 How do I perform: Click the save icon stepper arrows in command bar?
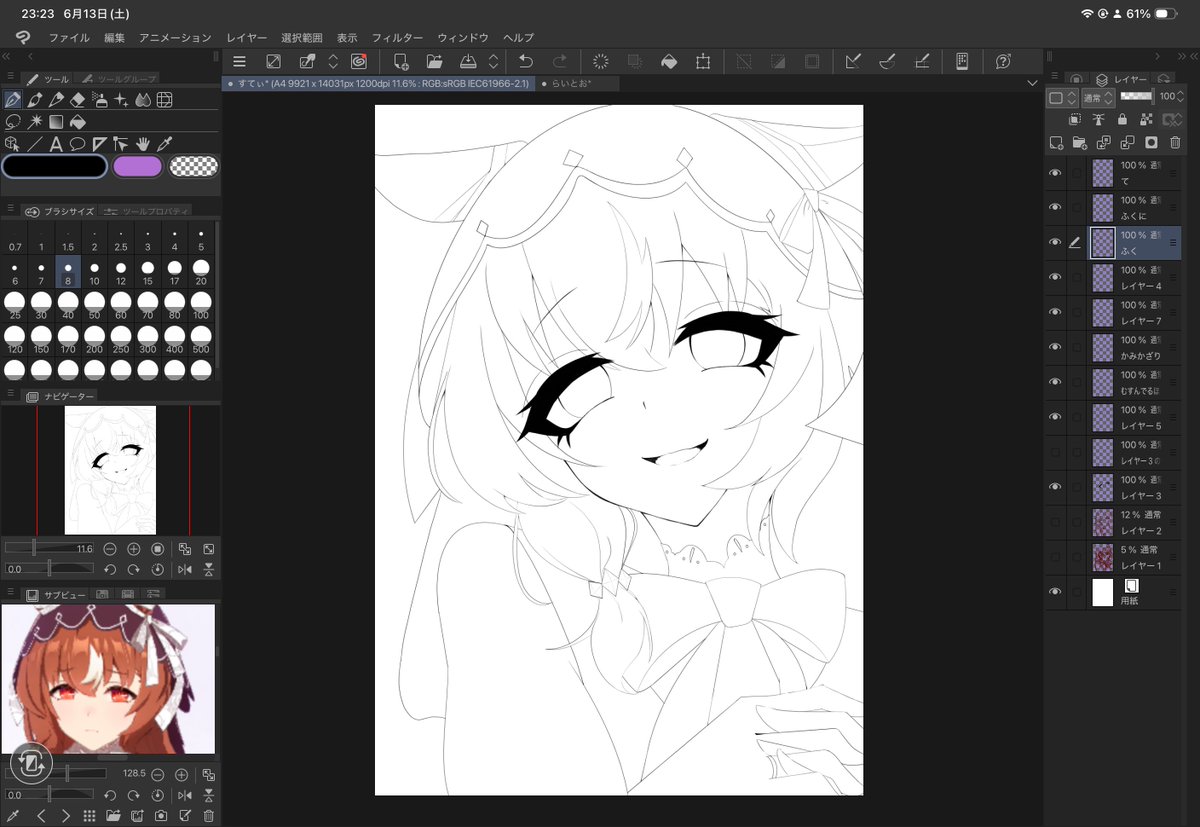point(493,61)
